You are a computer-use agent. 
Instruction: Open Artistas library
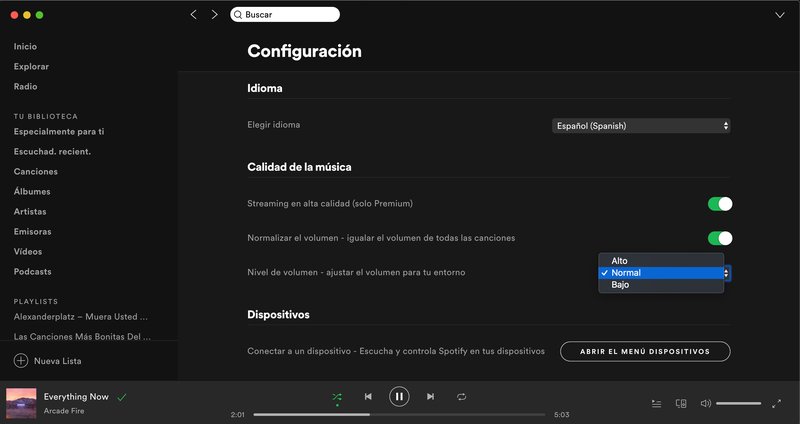coord(30,211)
